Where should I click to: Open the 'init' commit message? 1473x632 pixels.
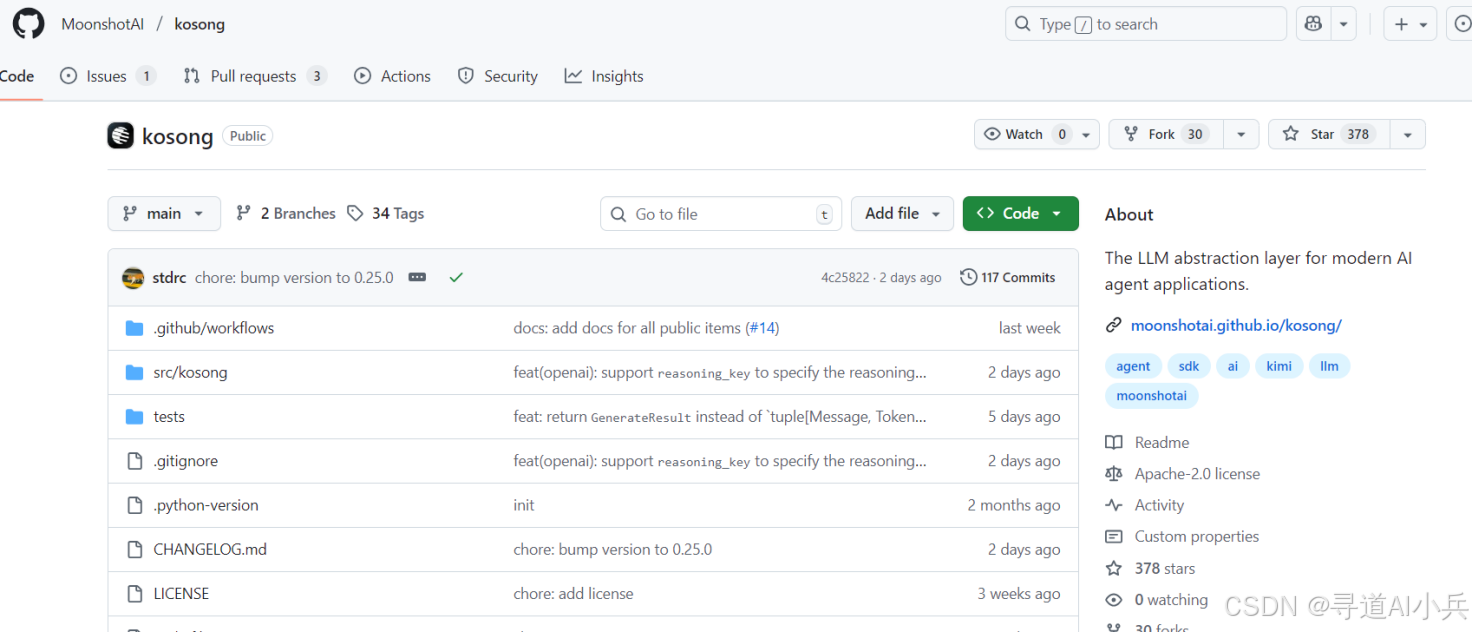pyautogui.click(x=524, y=505)
